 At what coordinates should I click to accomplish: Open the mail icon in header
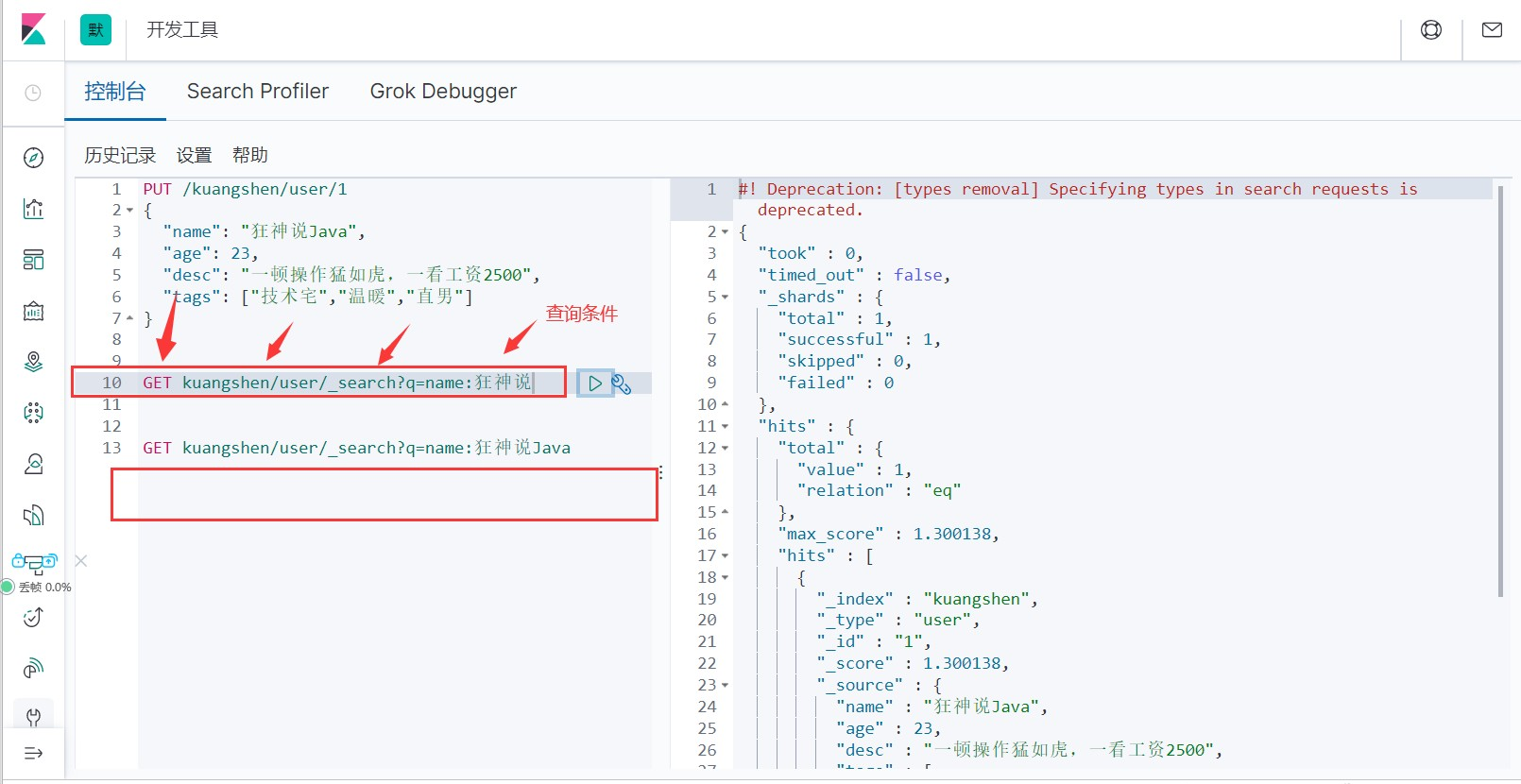pos(1492,30)
